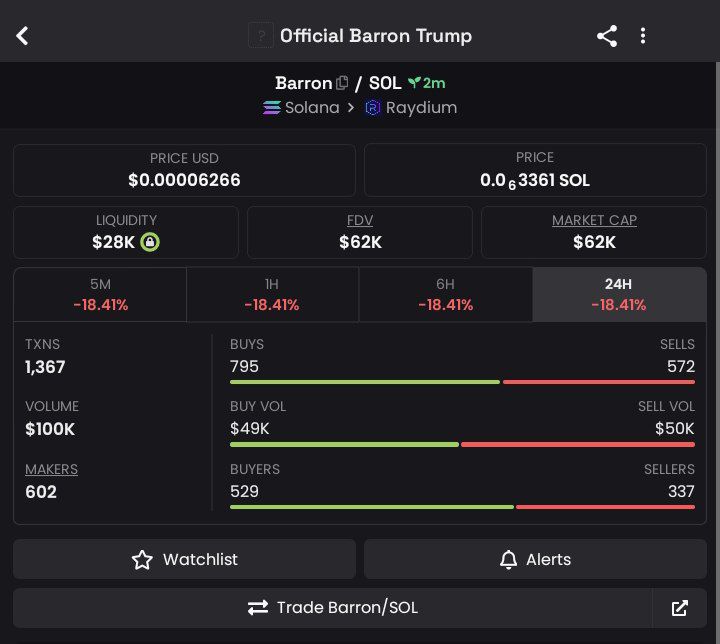Click the Solana chain link
This screenshot has height=644, width=720.
[301, 108]
